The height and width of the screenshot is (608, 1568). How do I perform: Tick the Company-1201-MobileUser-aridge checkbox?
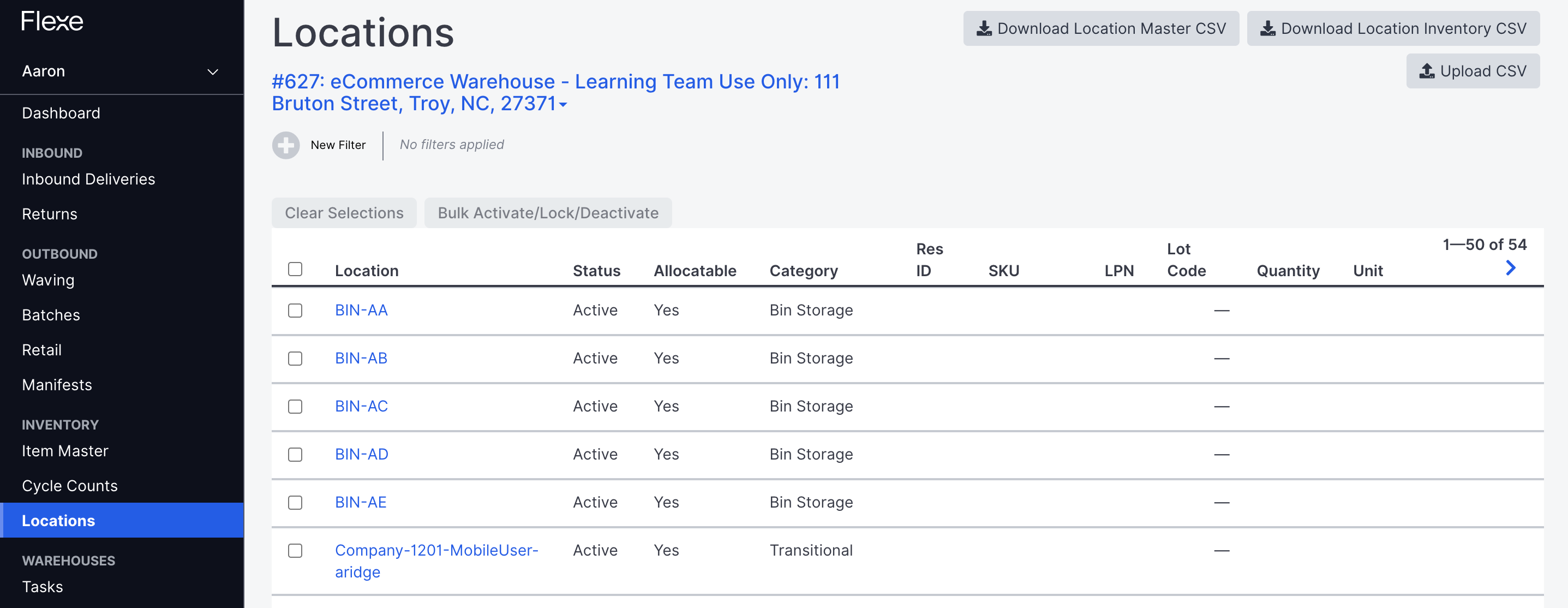[x=295, y=550]
